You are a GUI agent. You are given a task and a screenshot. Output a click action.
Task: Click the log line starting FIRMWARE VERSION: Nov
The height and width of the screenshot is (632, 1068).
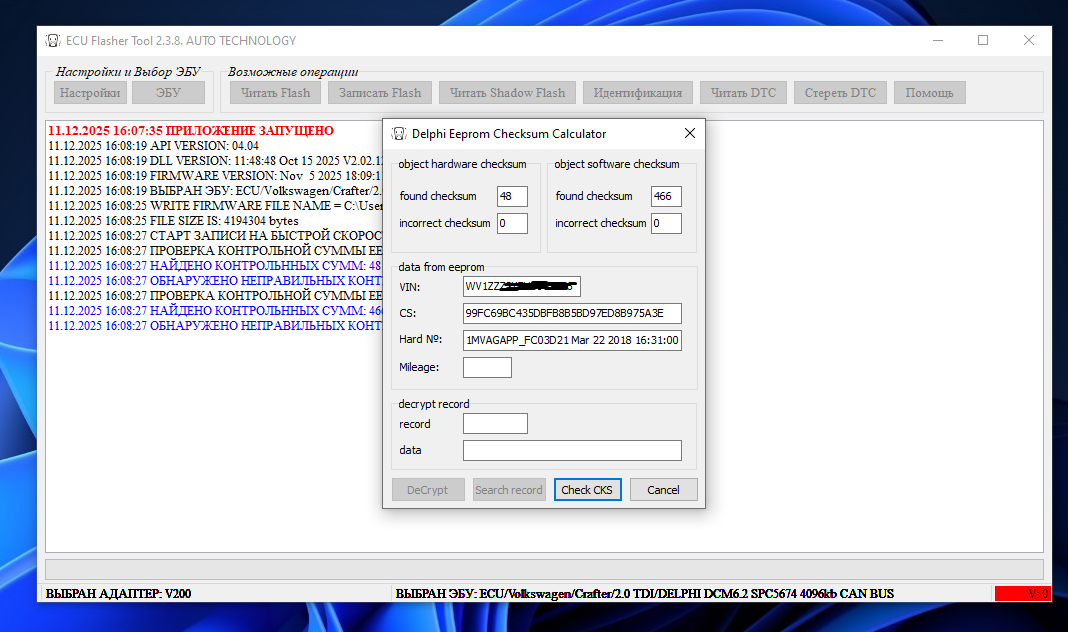tap(215, 176)
